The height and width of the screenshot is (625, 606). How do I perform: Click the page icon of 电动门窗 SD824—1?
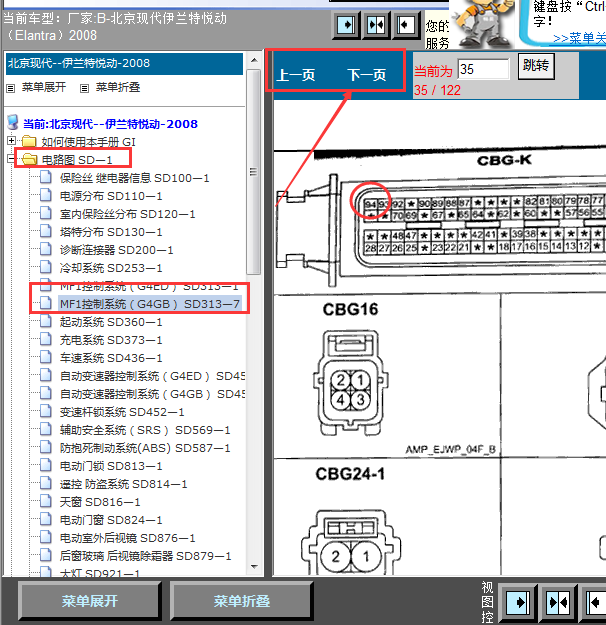pyautogui.click(x=46, y=519)
